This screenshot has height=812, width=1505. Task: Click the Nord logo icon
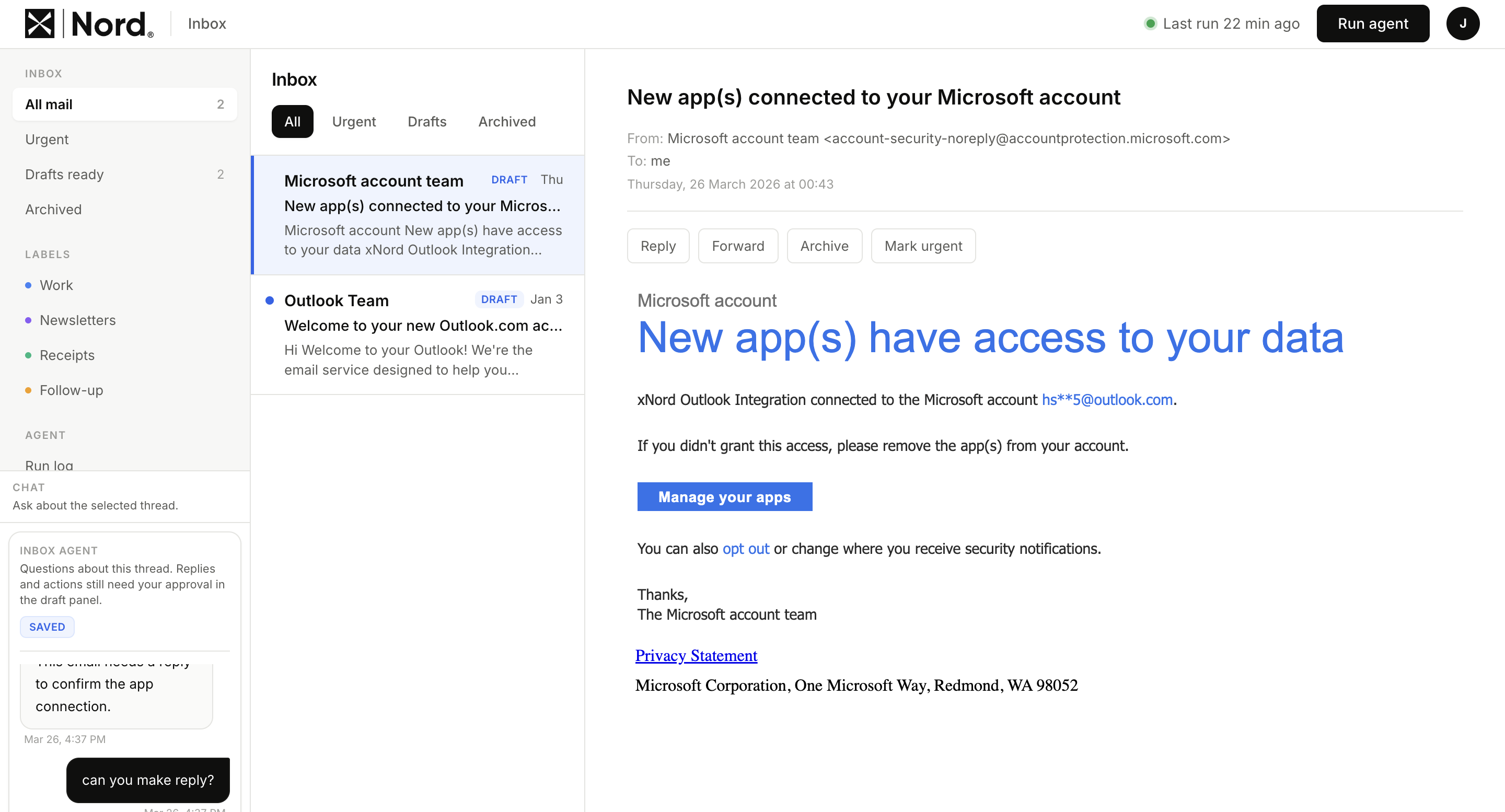tap(40, 24)
